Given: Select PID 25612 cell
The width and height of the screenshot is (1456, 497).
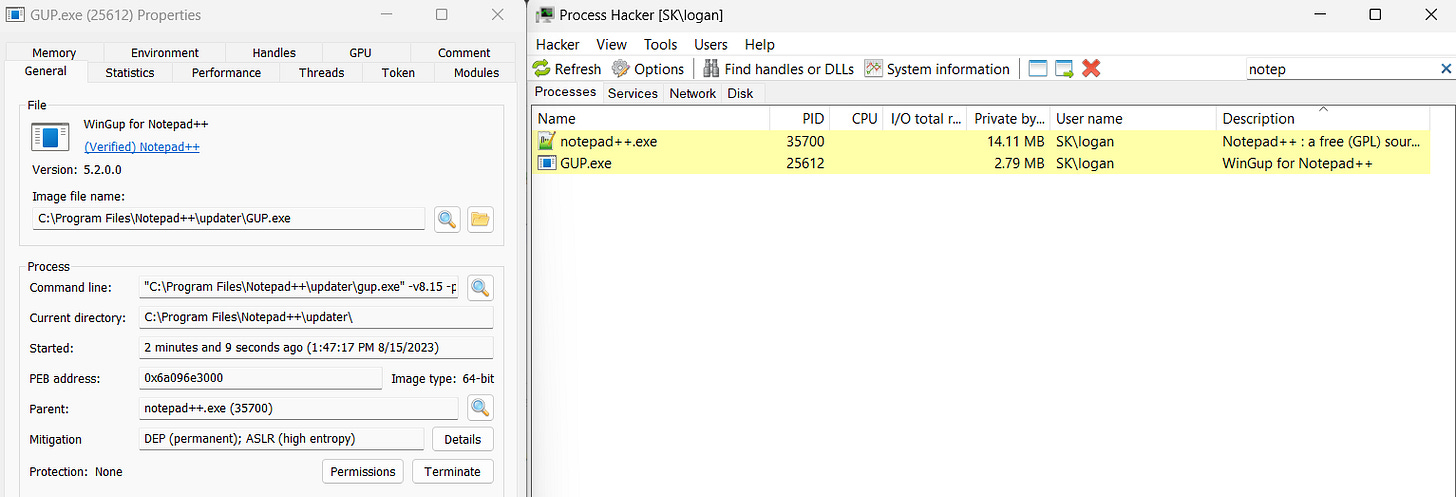Looking at the screenshot, I should tap(805, 163).
